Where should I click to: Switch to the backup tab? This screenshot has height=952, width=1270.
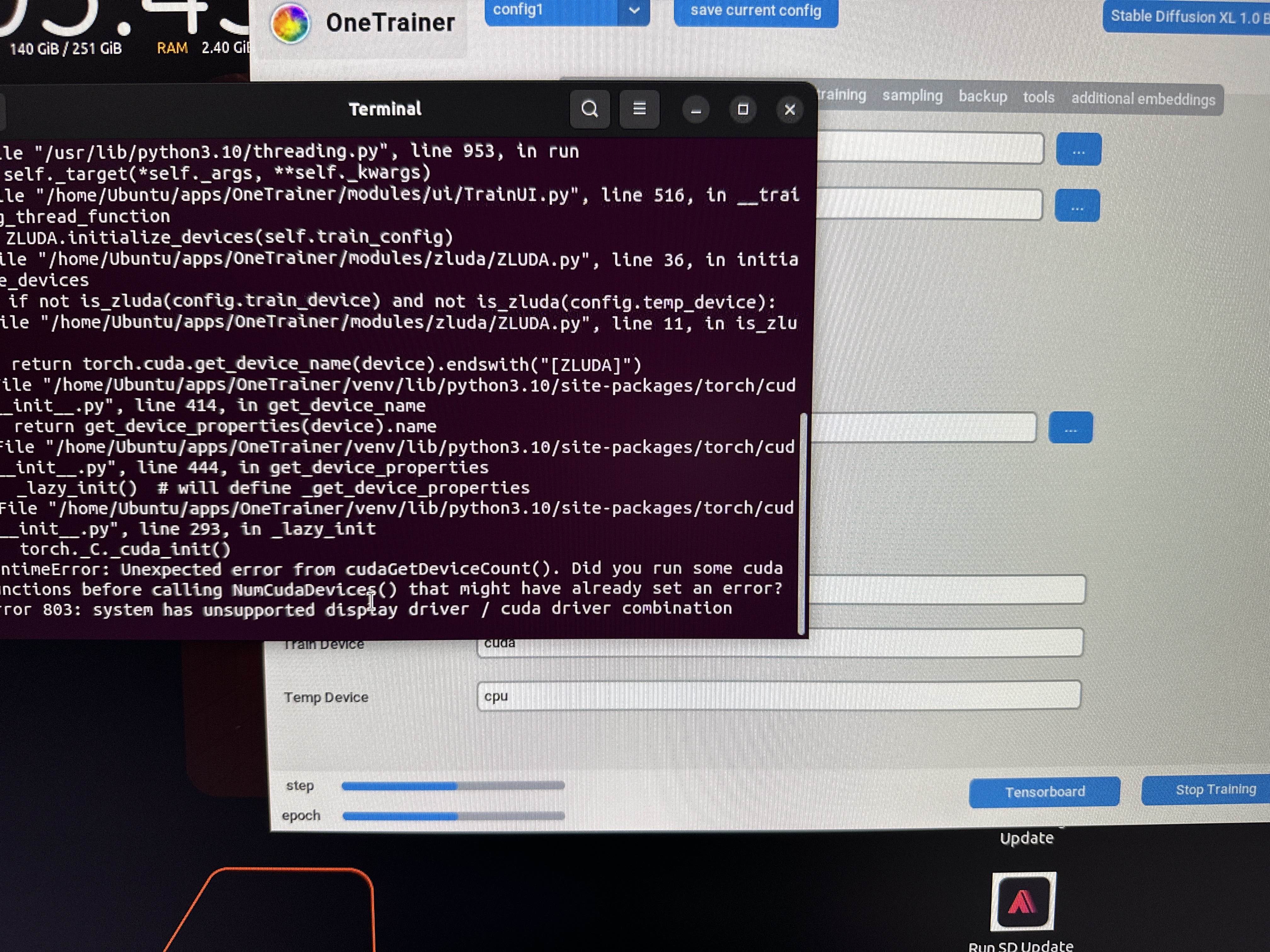click(982, 96)
